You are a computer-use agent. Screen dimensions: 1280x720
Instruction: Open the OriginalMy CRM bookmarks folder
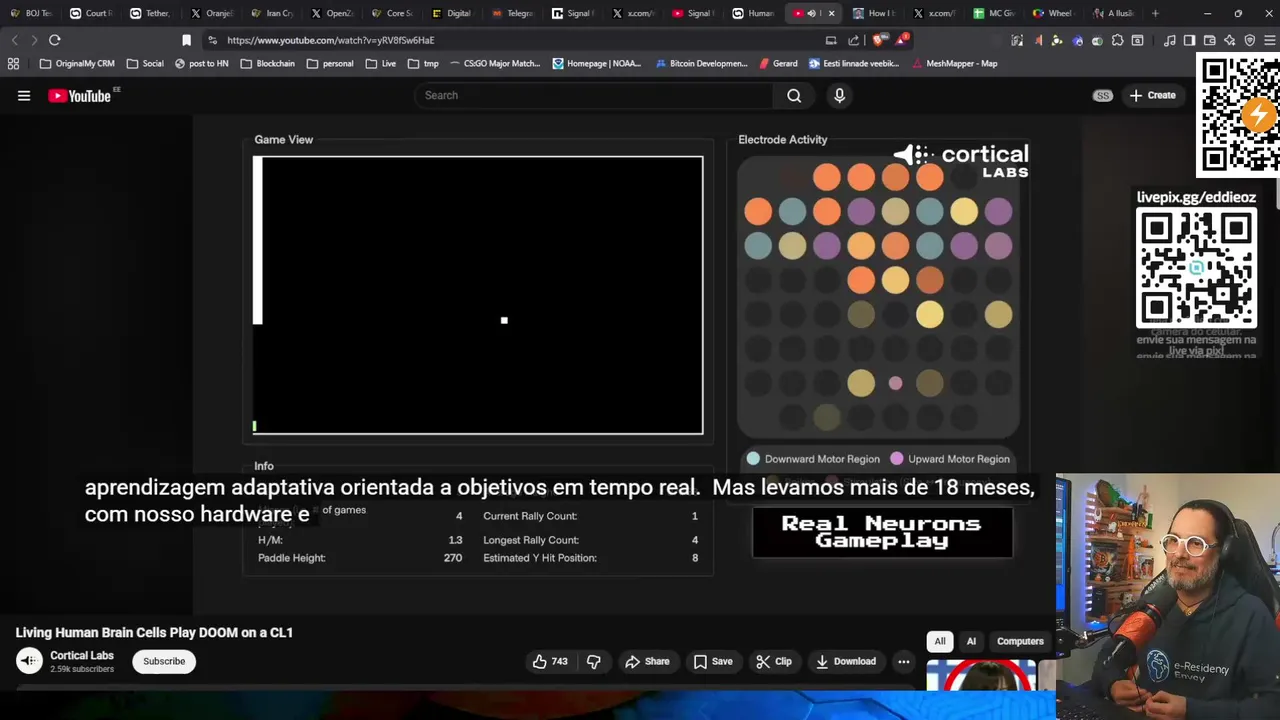77,63
